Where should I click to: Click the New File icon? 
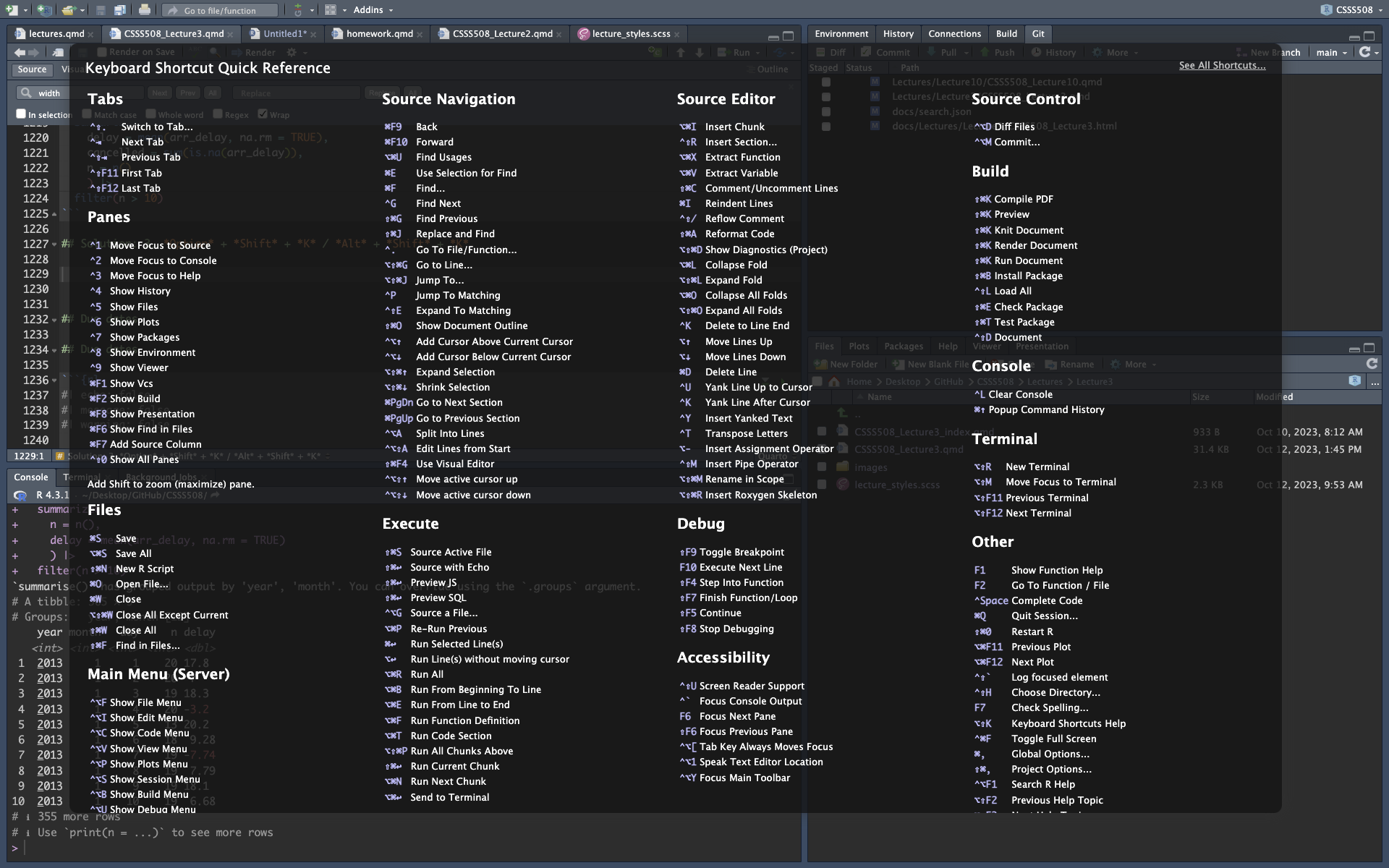tap(12, 10)
